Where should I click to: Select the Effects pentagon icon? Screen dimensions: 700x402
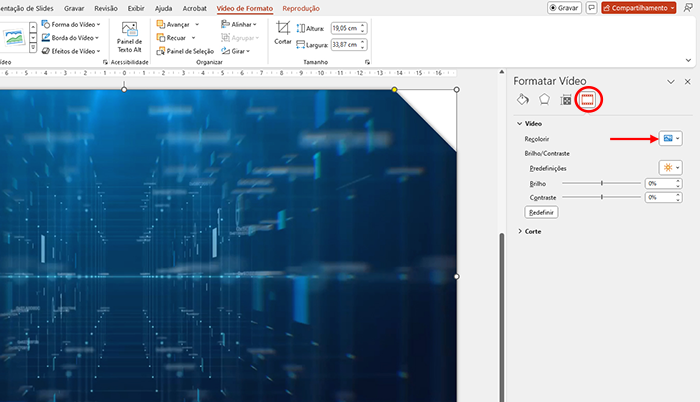(x=544, y=100)
